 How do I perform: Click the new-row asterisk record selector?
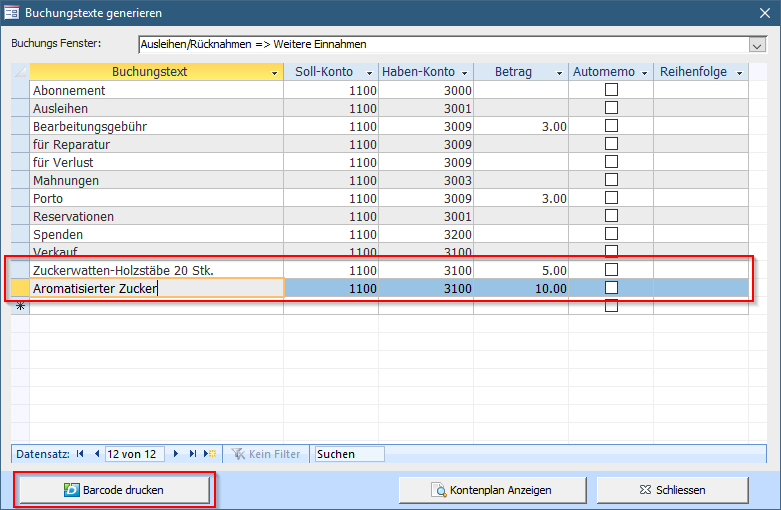tap(20, 306)
